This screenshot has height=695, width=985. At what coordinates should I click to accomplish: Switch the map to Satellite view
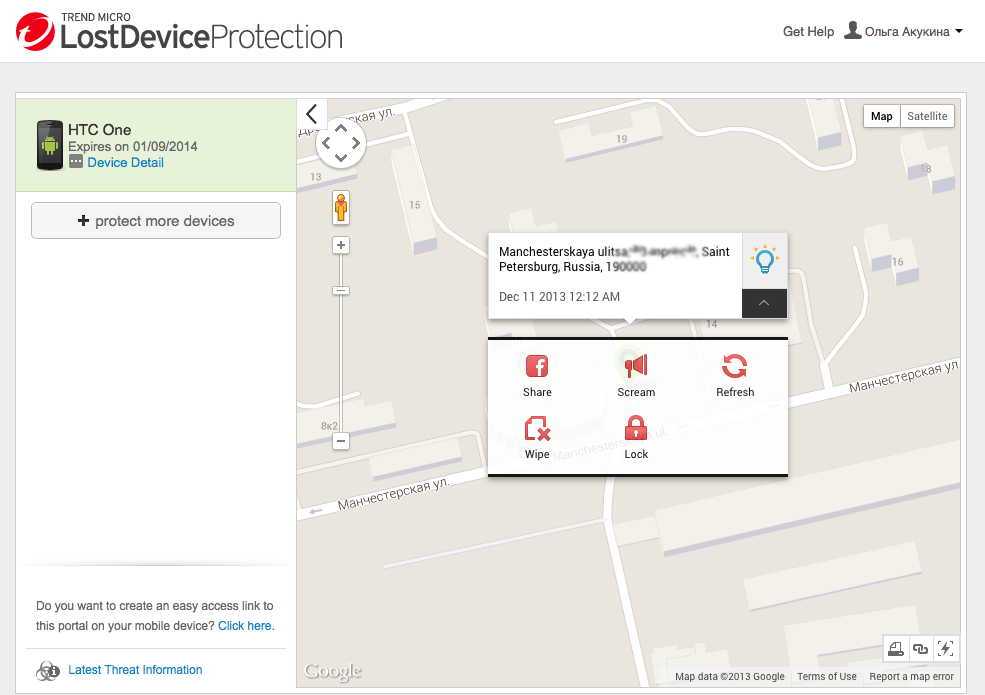(927, 116)
